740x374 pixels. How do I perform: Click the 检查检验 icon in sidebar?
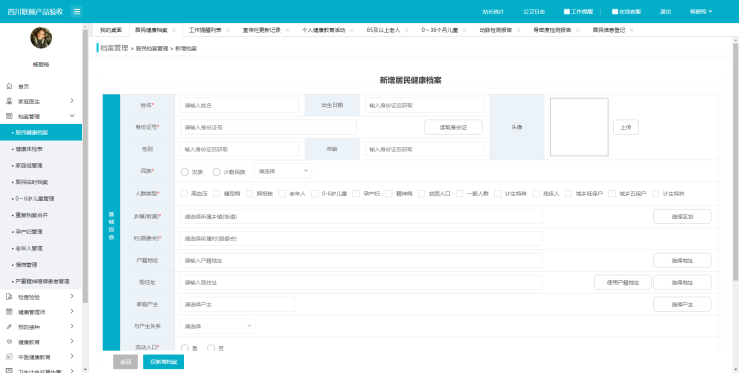coord(9,297)
